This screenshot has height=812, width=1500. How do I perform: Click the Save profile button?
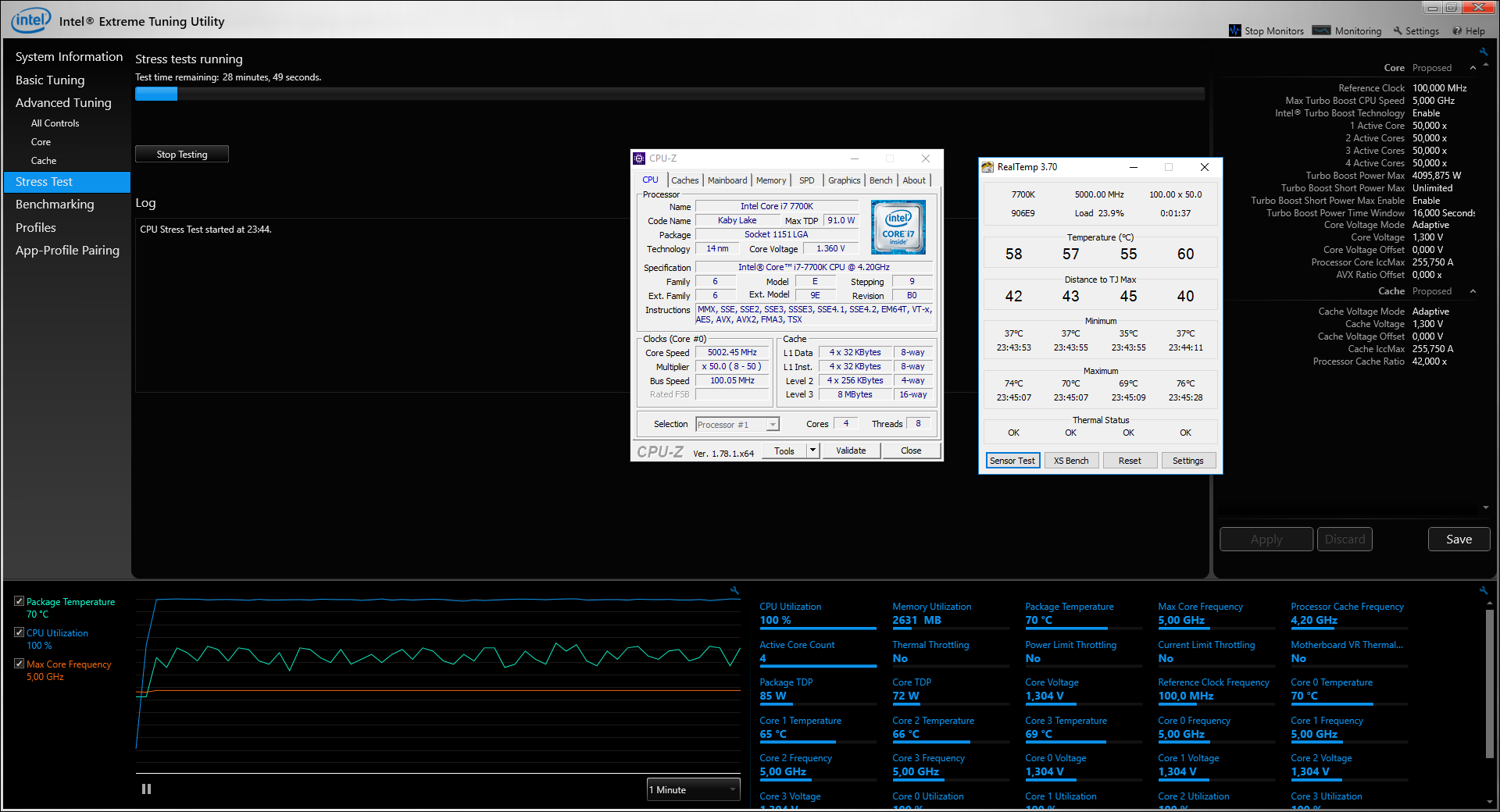[x=1459, y=540]
